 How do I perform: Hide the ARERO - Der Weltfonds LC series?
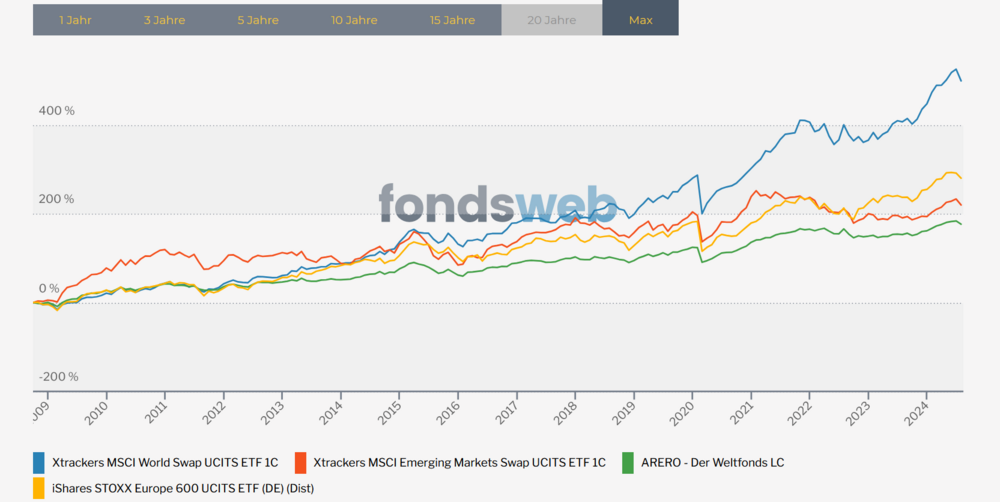coord(712,463)
